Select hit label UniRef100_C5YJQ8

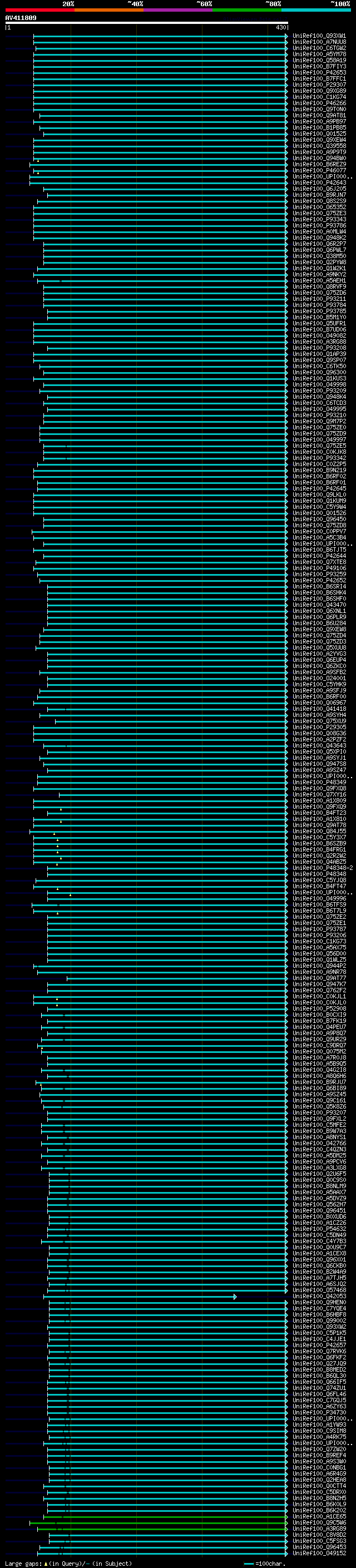pos(319,880)
